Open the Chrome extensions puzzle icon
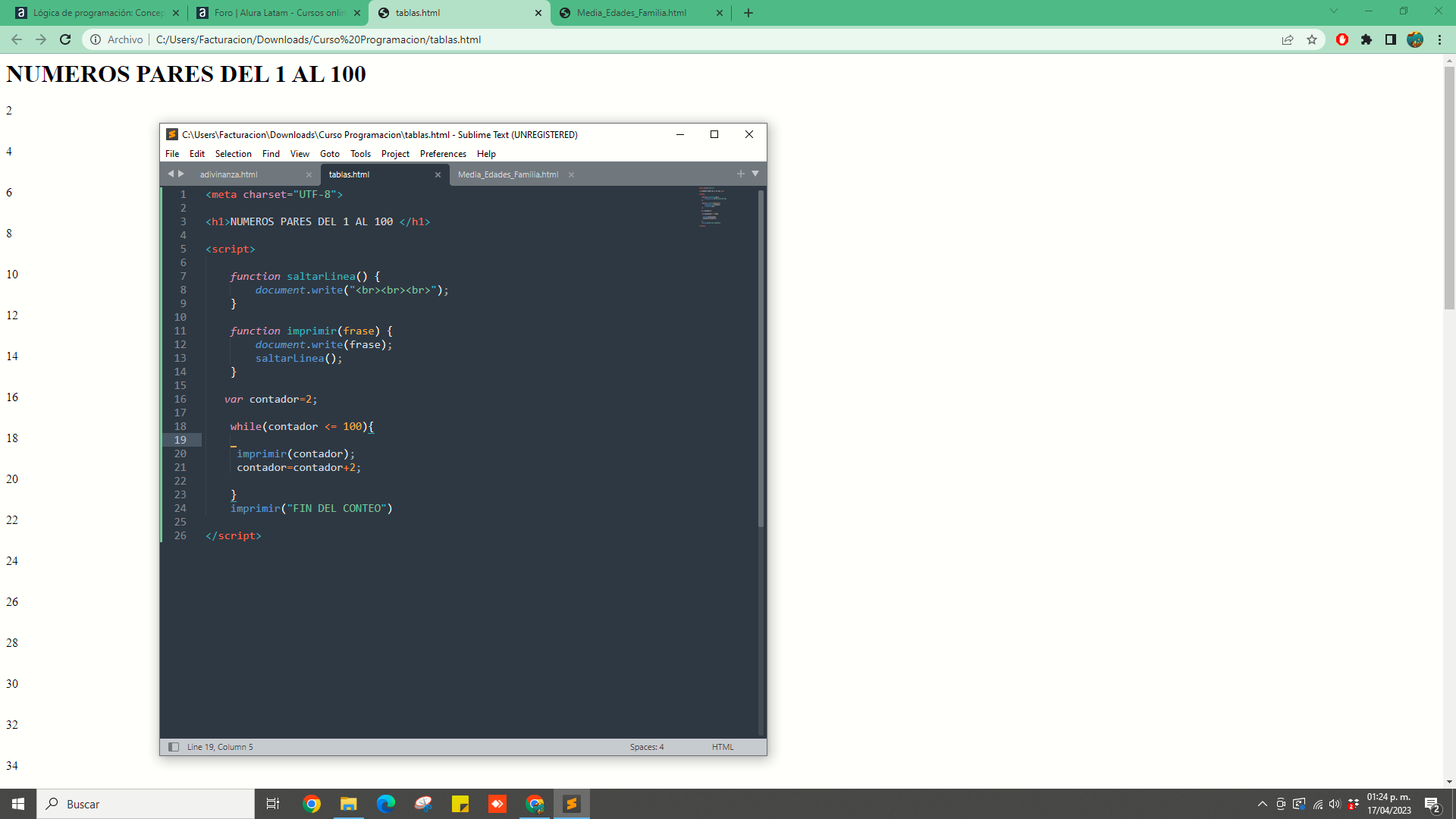This screenshot has width=1456, height=819. pos(1367,39)
